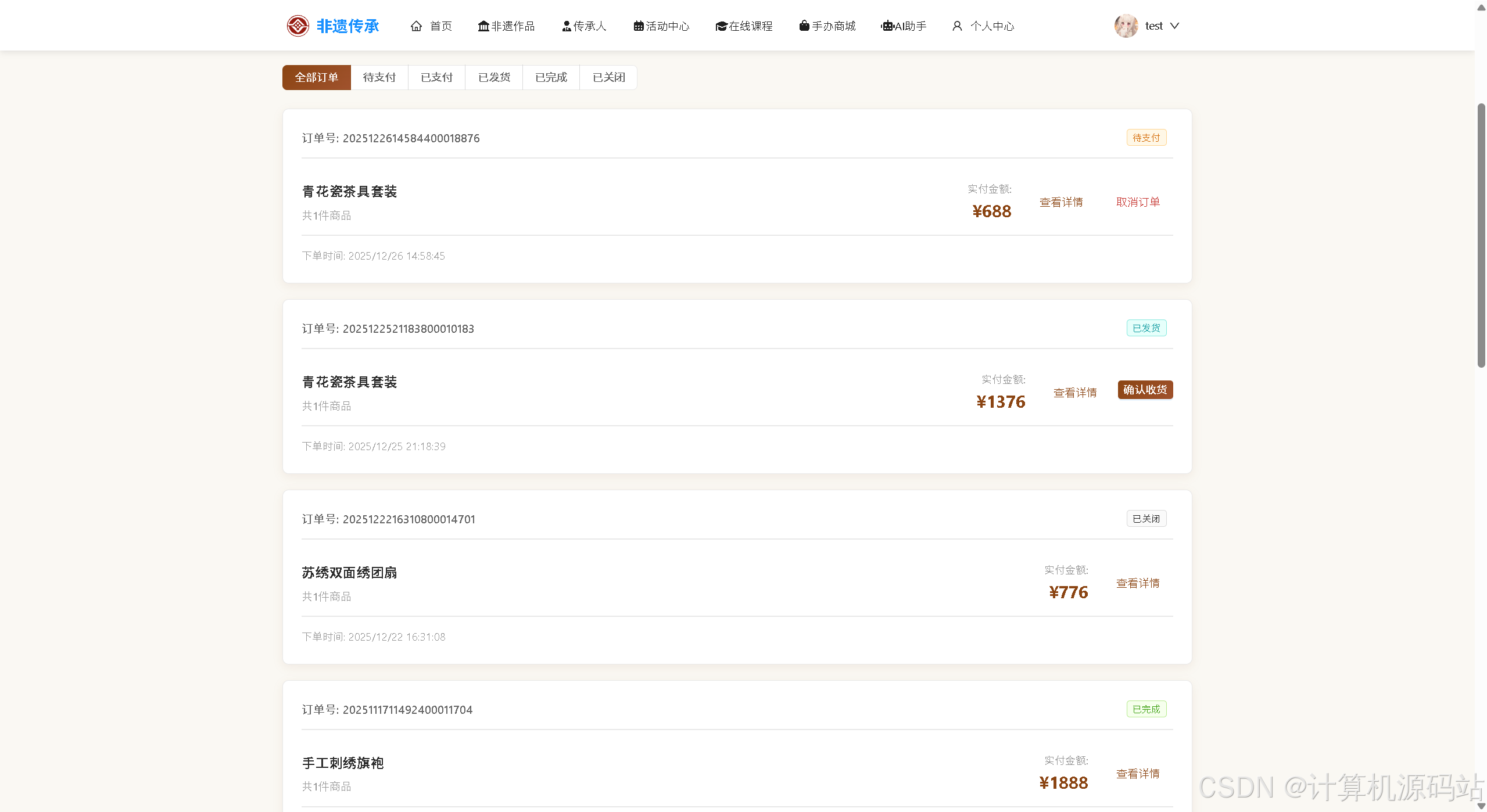
Task: Select the 已关闭 orders tab
Action: click(608, 77)
